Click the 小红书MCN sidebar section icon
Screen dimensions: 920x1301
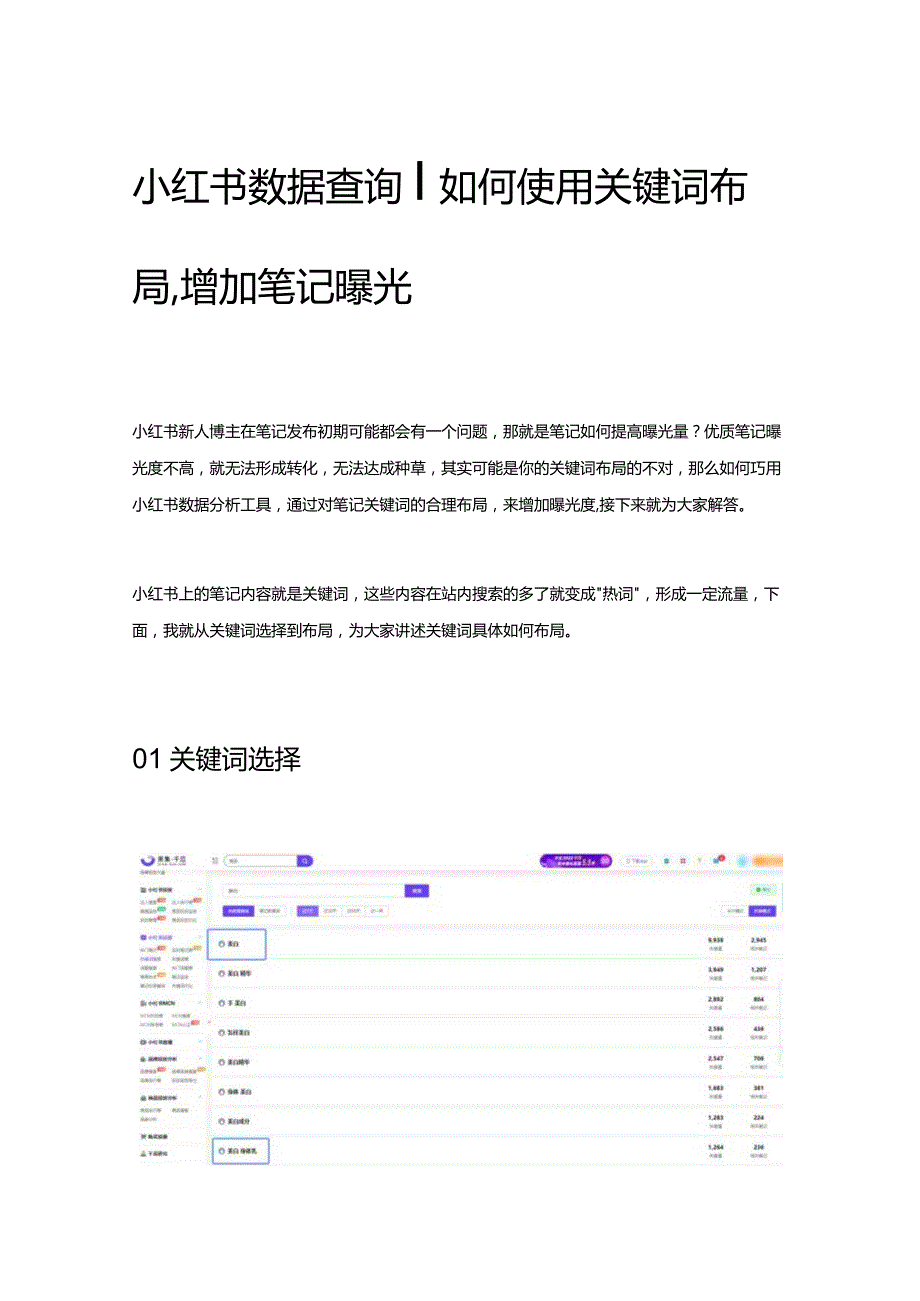coord(143,1004)
